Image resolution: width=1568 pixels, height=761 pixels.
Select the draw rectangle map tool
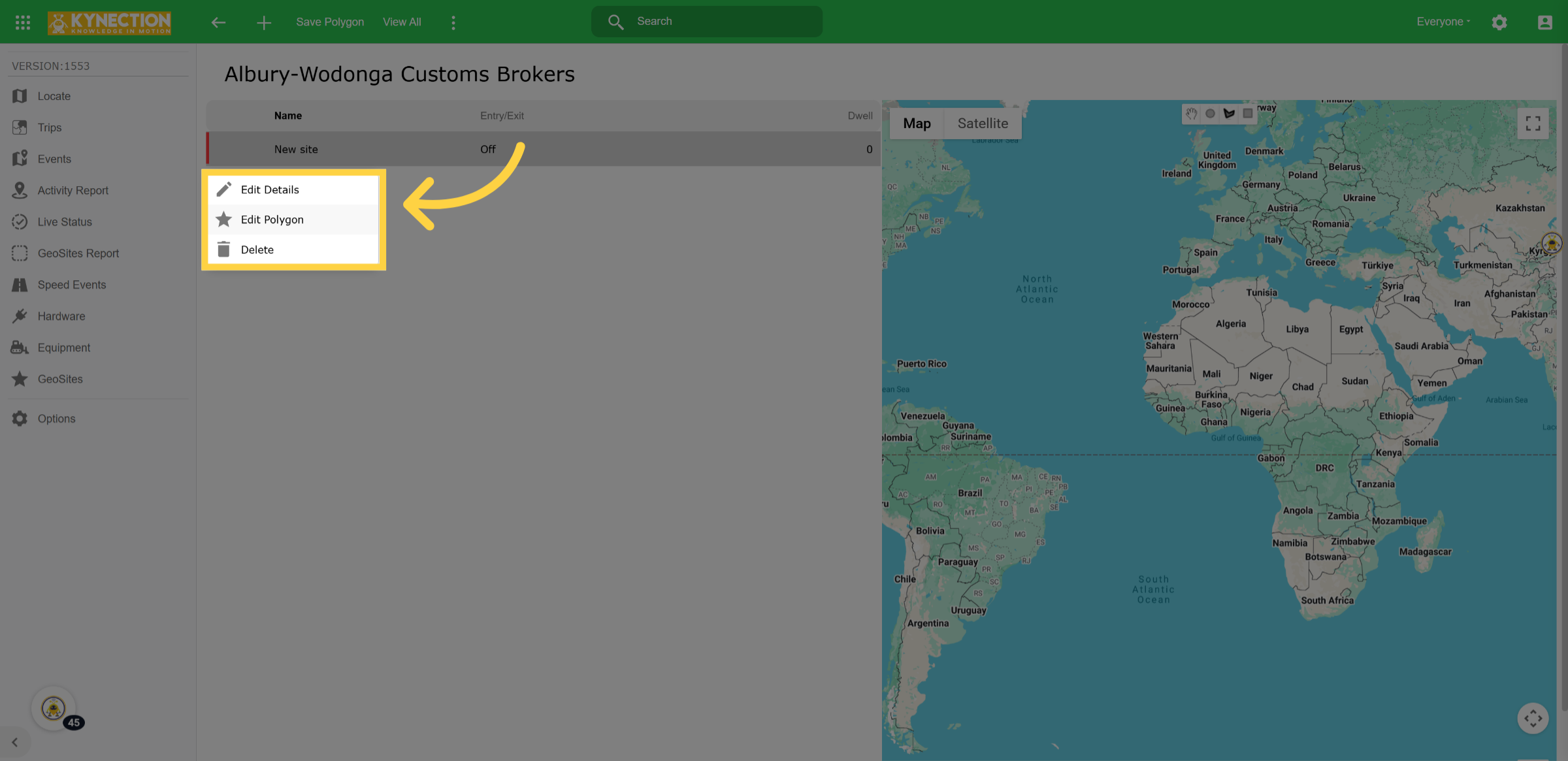(1248, 114)
